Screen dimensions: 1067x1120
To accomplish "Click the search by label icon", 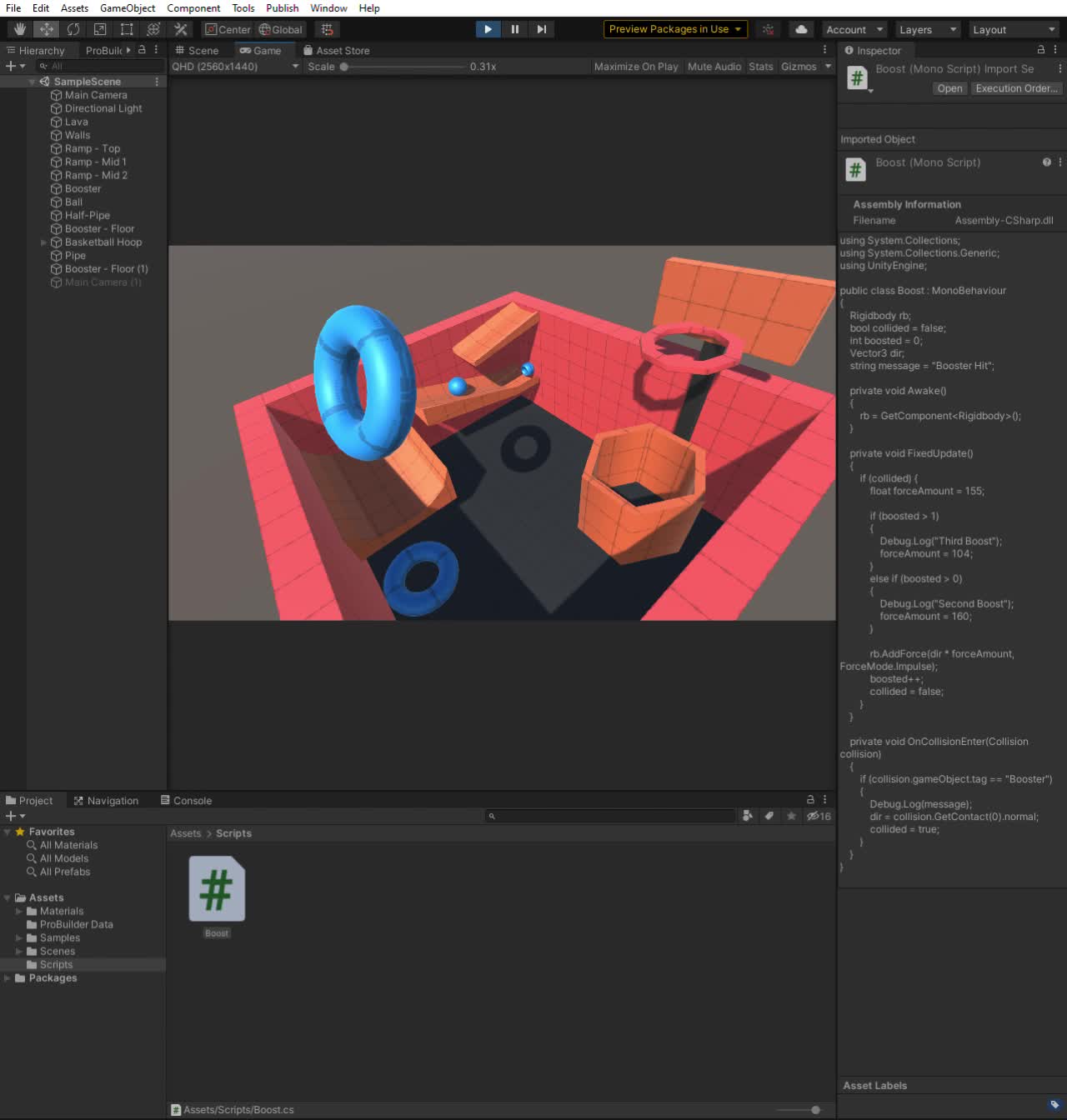I will point(769,816).
